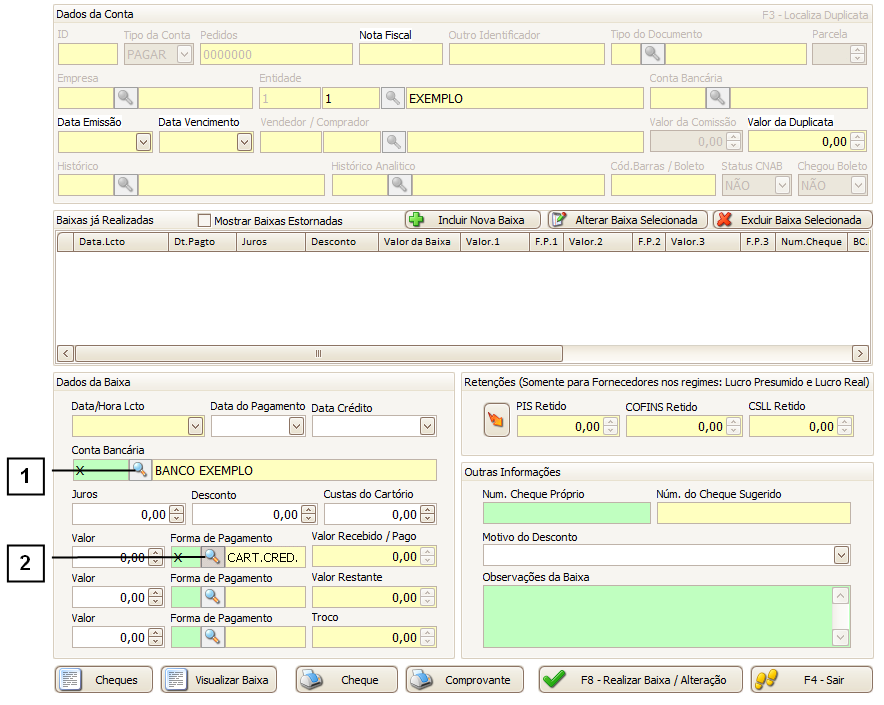884x705 pixels.
Task: Click Incluir Nova Baixa button
Action: (x=473, y=219)
